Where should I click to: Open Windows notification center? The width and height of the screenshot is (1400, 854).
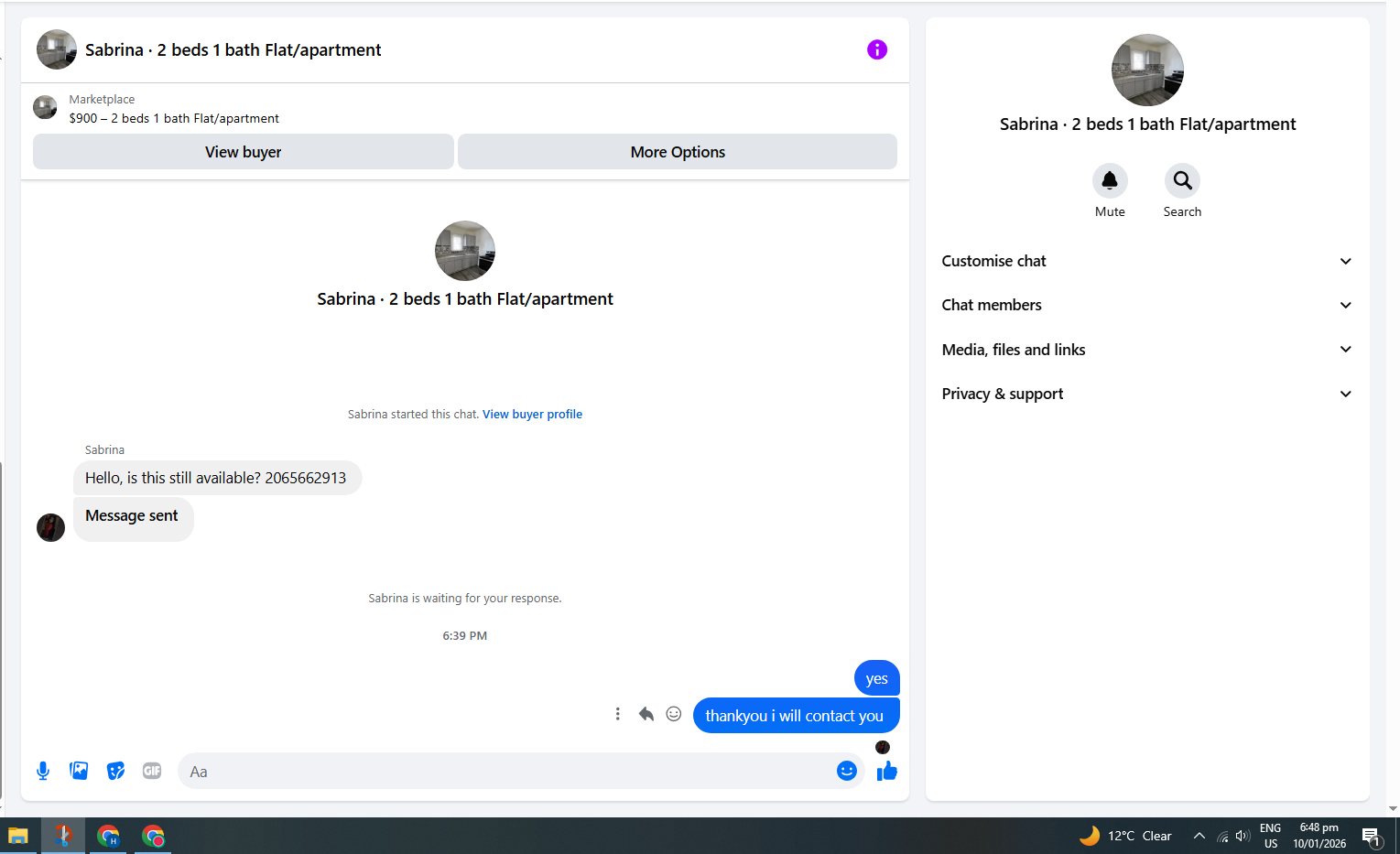point(1371,836)
